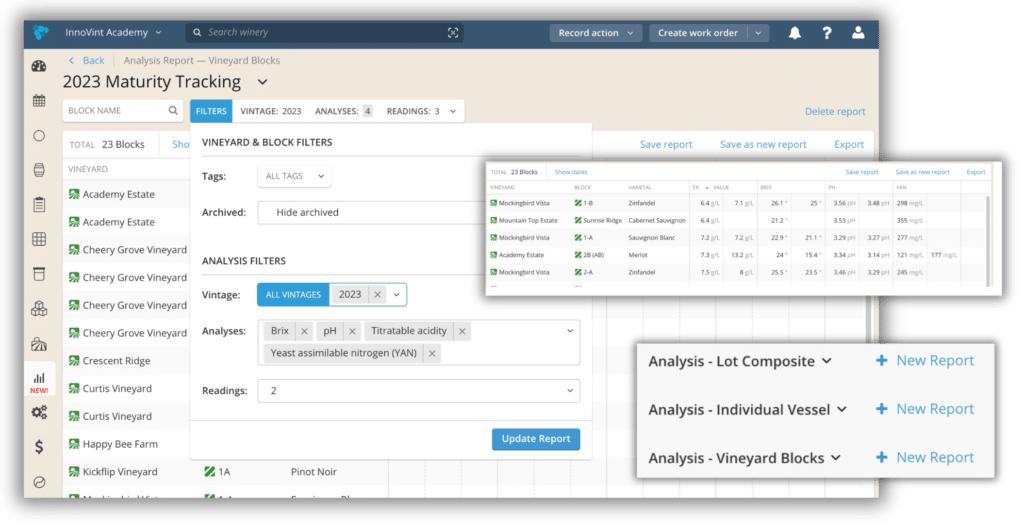Select the Happy Bee Farm row
Screen dimensions: 1024x531
click(127, 444)
